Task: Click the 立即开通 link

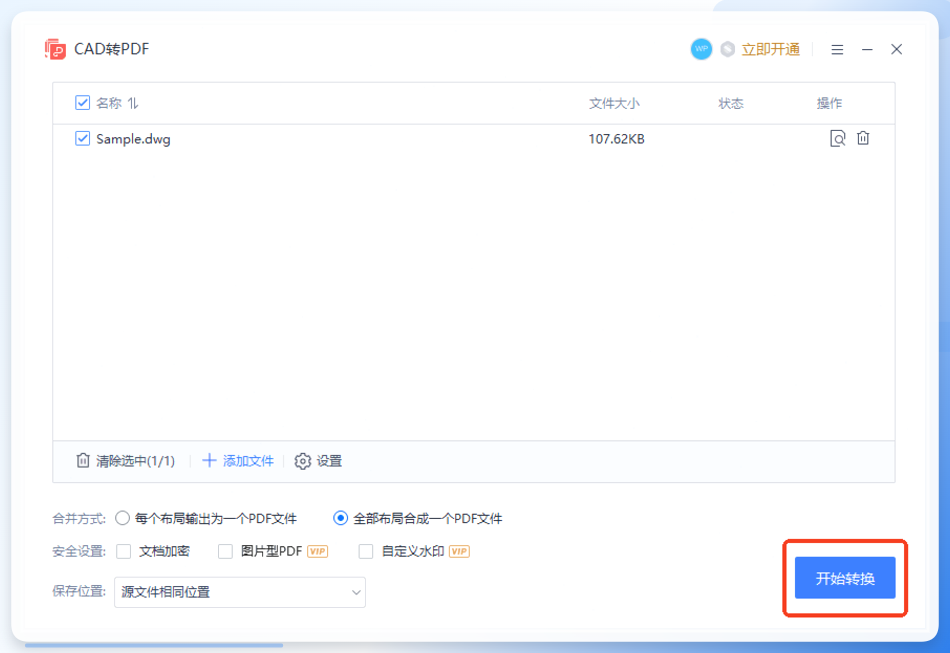Action: point(771,50)
